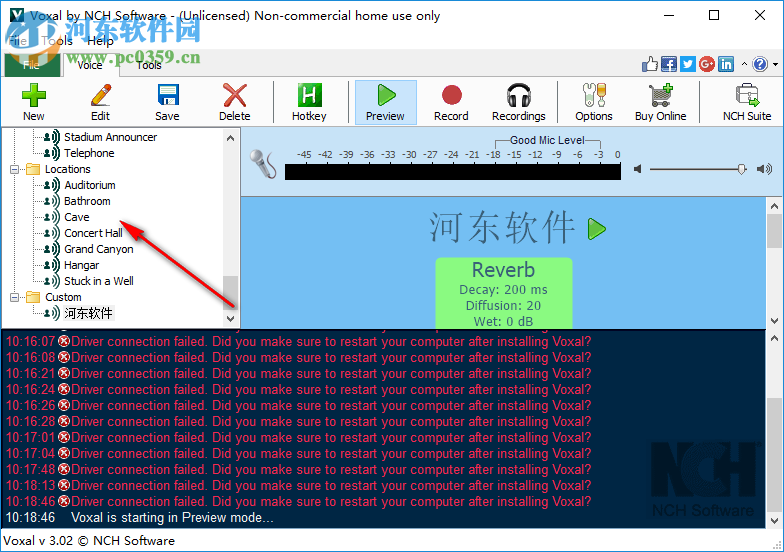Select the Telephone voice
Screen dimensions: 784x552
pos(89,153)
